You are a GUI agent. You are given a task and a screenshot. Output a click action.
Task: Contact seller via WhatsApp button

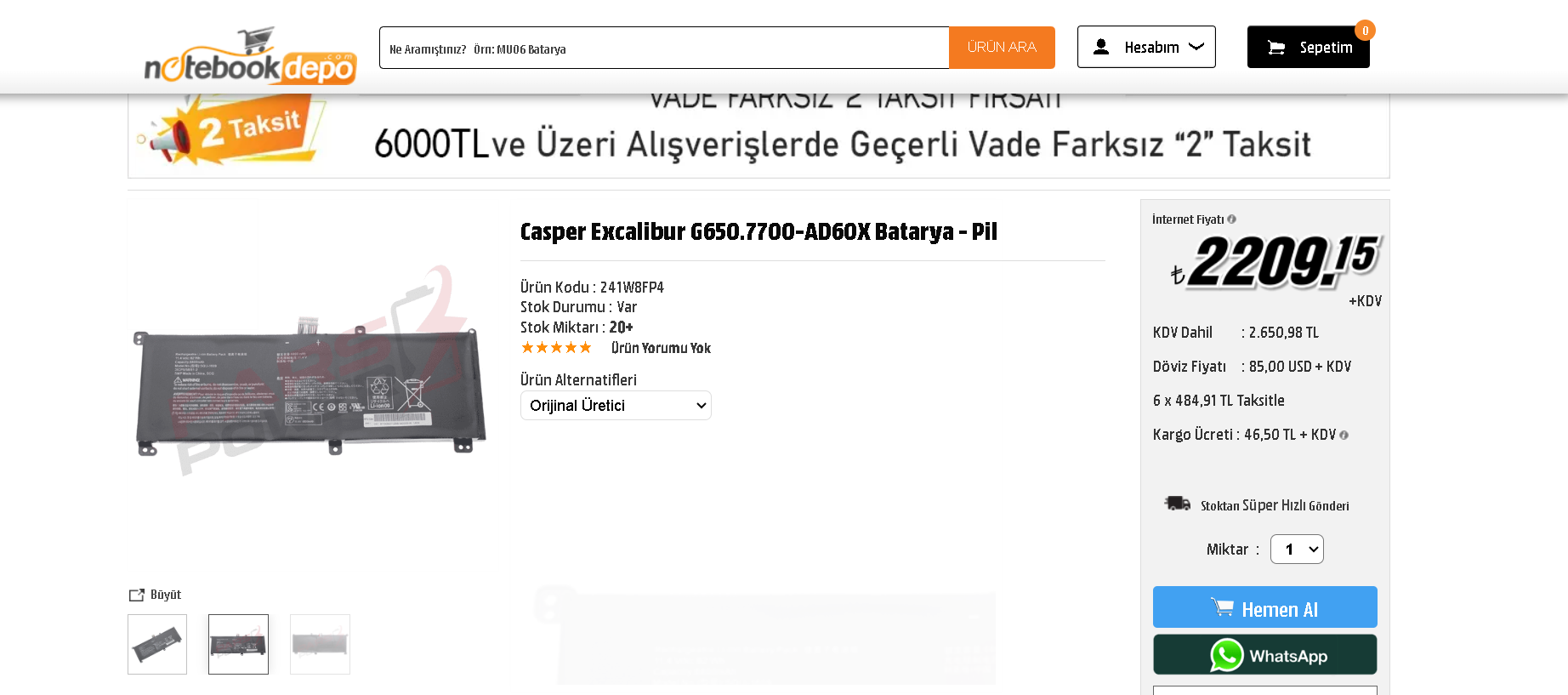click(x=1264, y=655)
